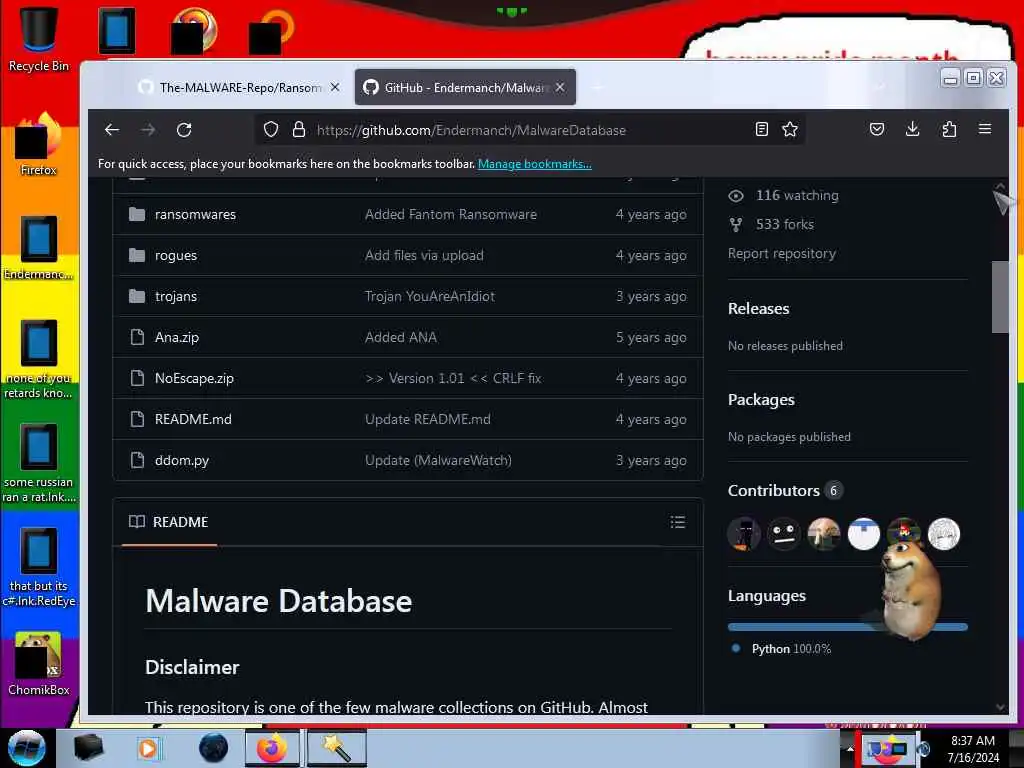The height and width of the screenshot is (768, 1024).
Task: Click Report repository link
Action: coord(782,253)
